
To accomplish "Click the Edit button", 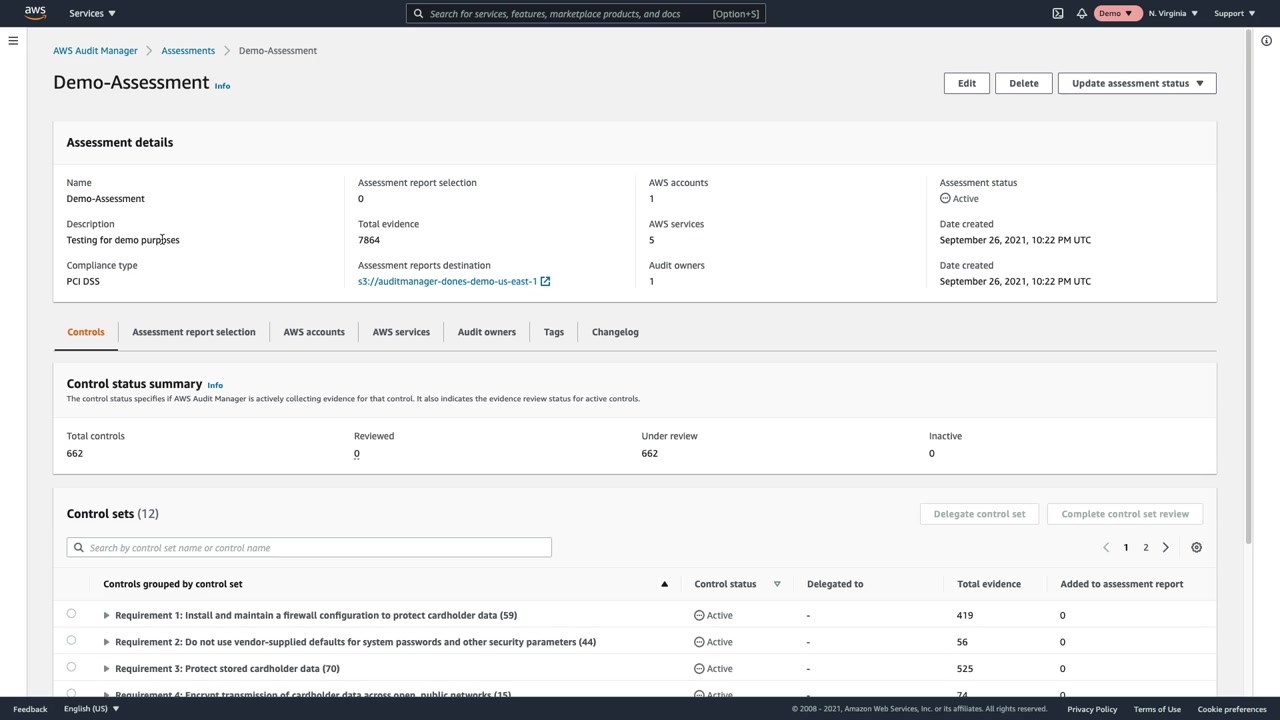I will 967,83.
